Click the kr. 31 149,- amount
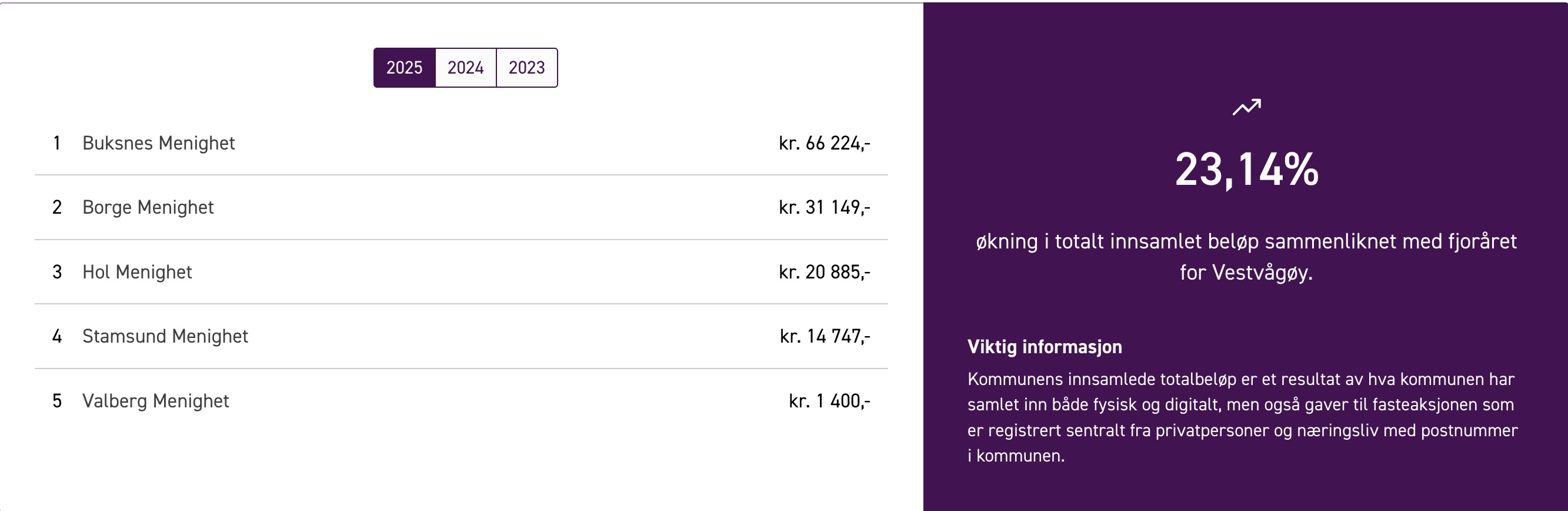The image size is (1568, 511). [x=825, y=208]
